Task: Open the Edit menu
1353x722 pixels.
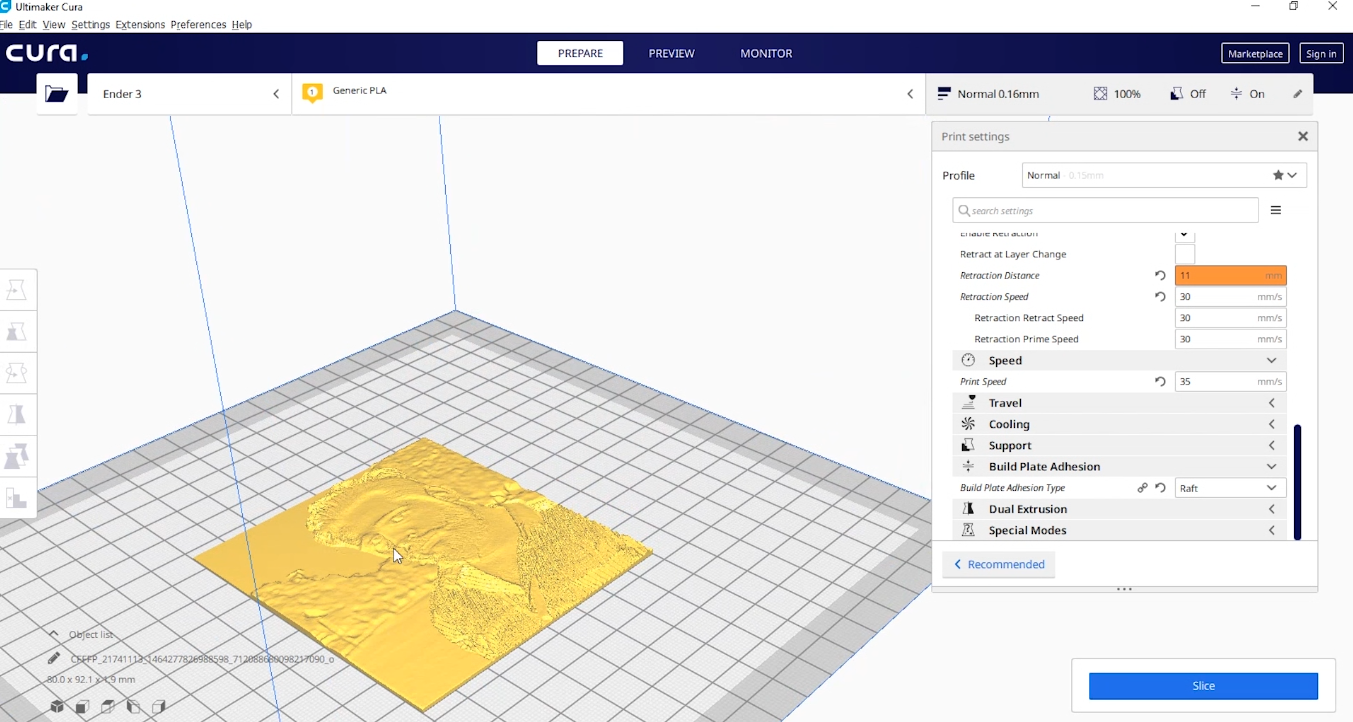Action: 27,24
